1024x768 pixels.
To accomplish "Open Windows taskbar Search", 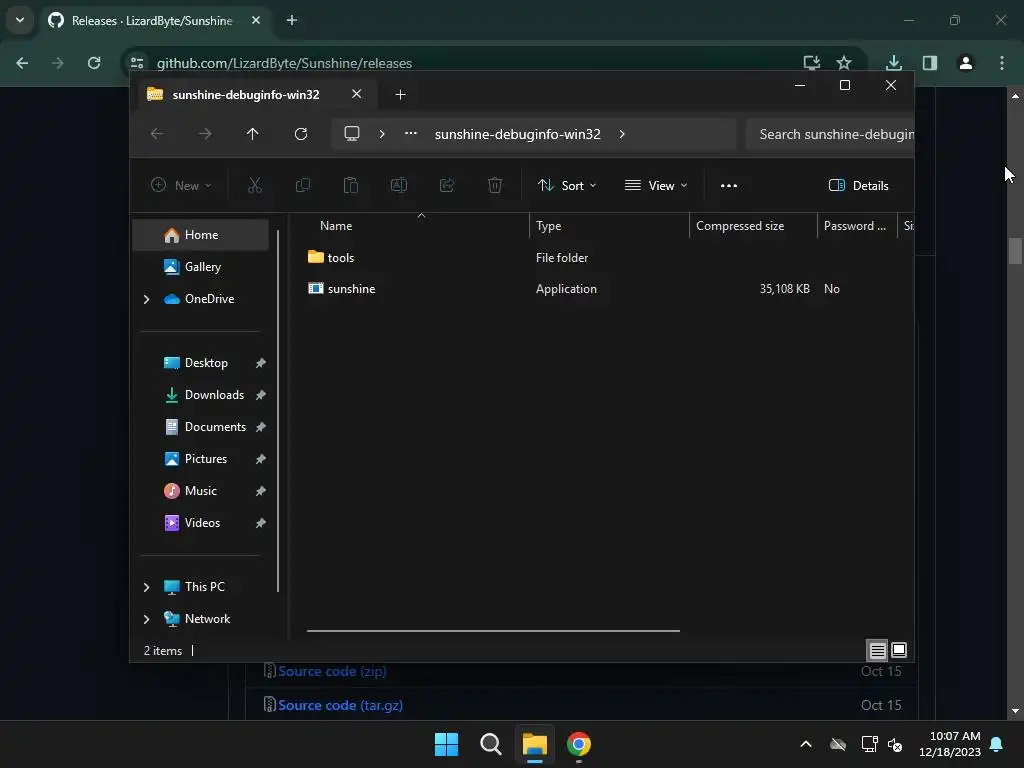I will (x=490, y=744).
